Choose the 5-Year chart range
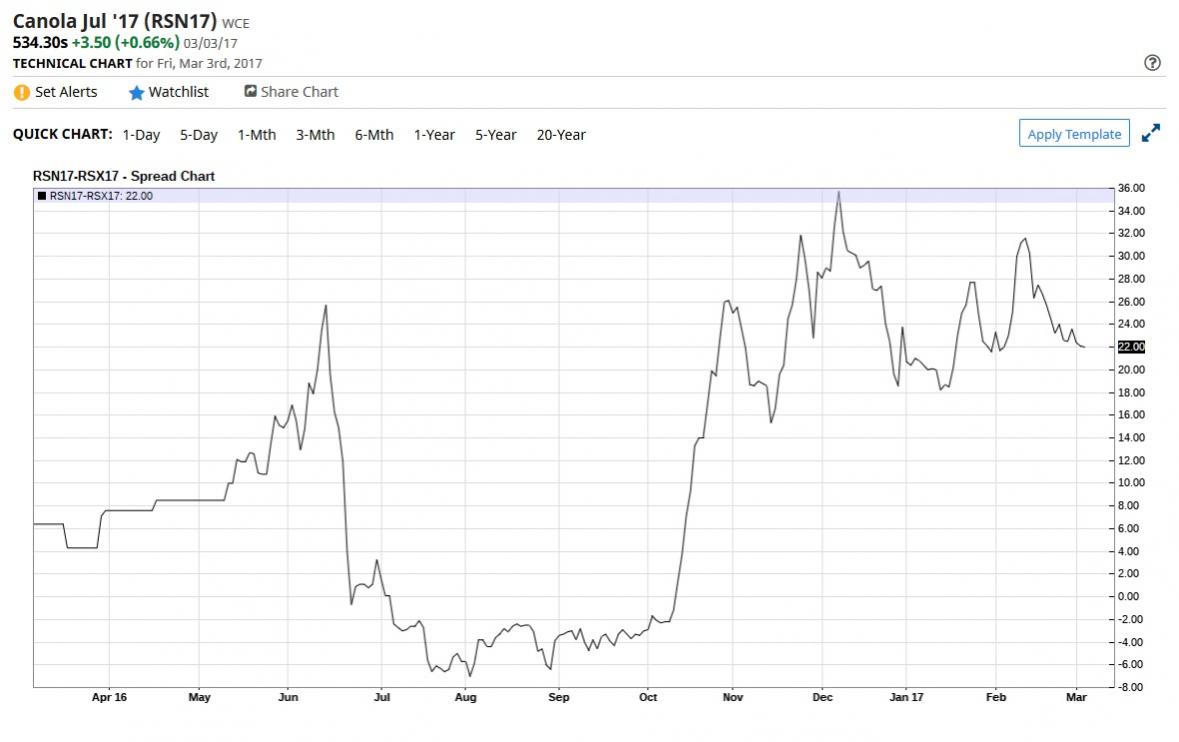The width and height of the screenshot is (1179, 742). tap(496, 135)
